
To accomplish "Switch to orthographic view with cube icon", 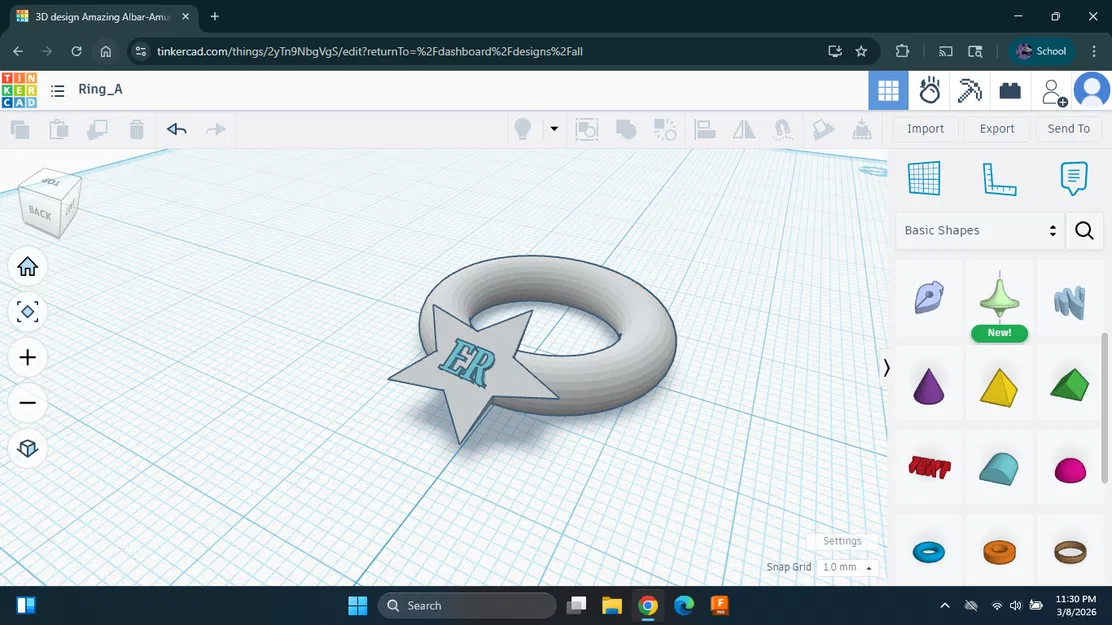I will (x=27, y=448).
